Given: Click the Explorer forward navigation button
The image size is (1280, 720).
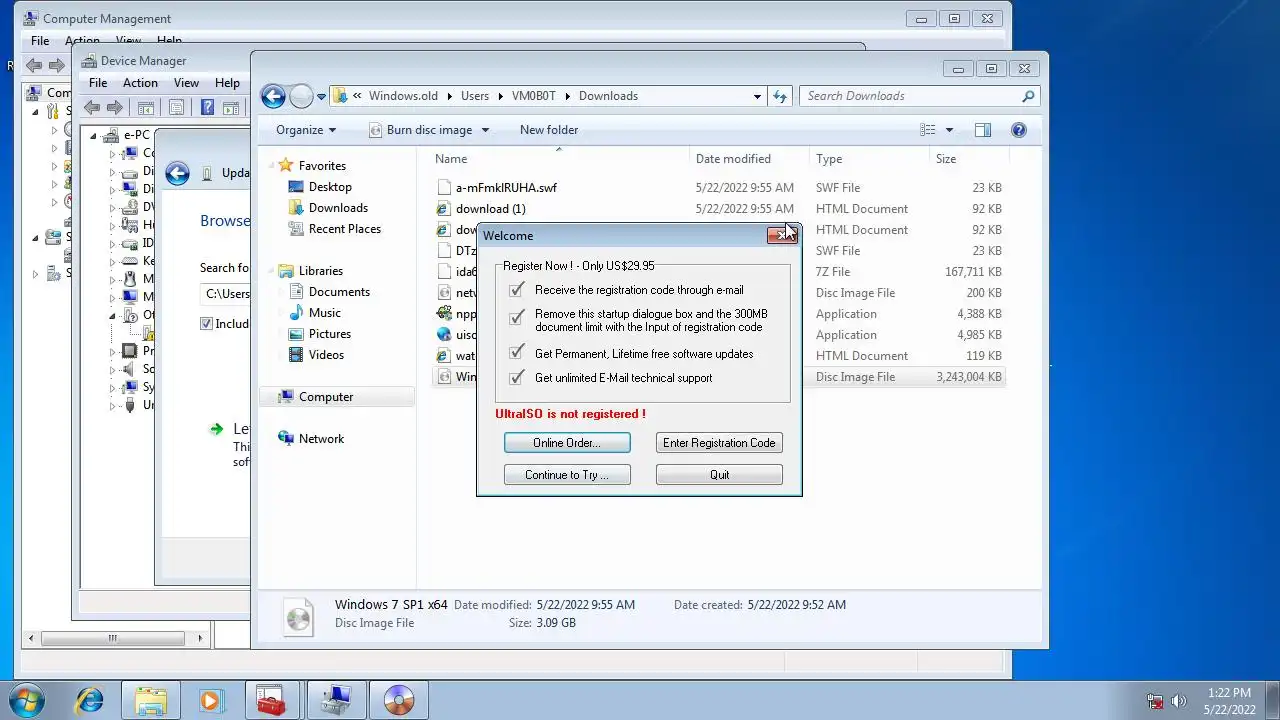Looking at the screenshot, I should coord(301,96).
